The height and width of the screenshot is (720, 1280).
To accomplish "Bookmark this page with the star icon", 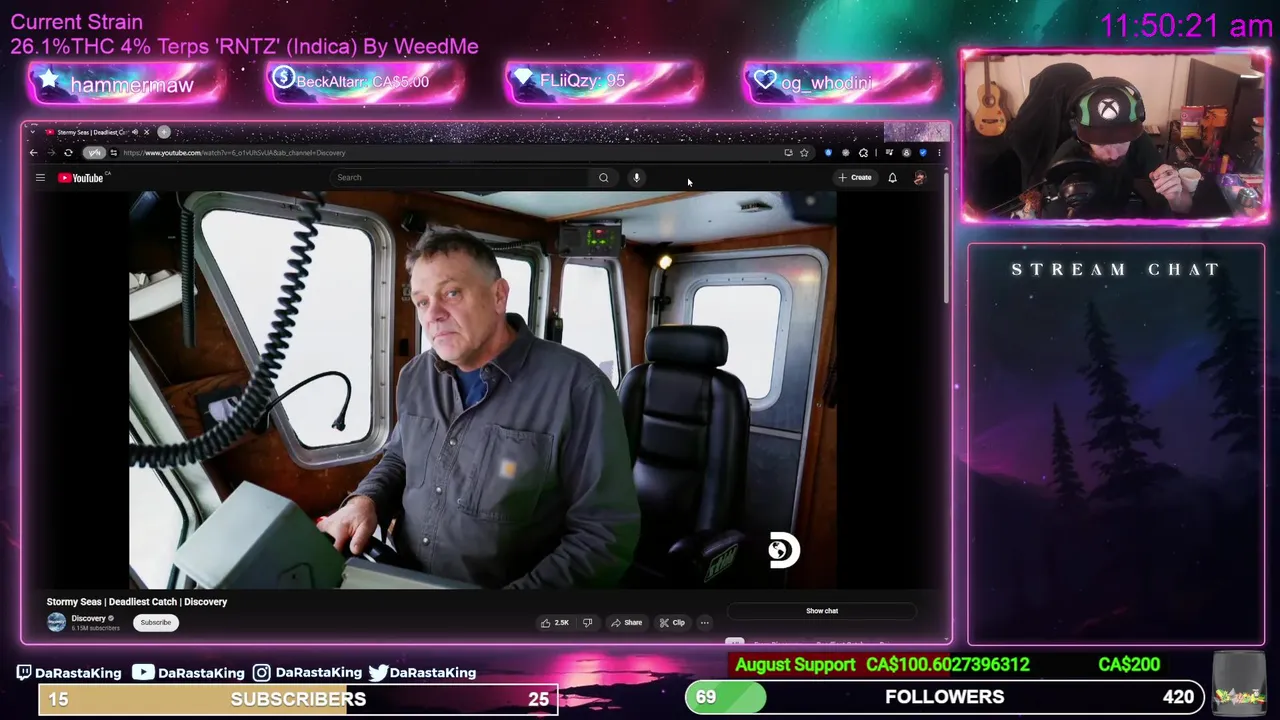I will (x=804, y=153).
